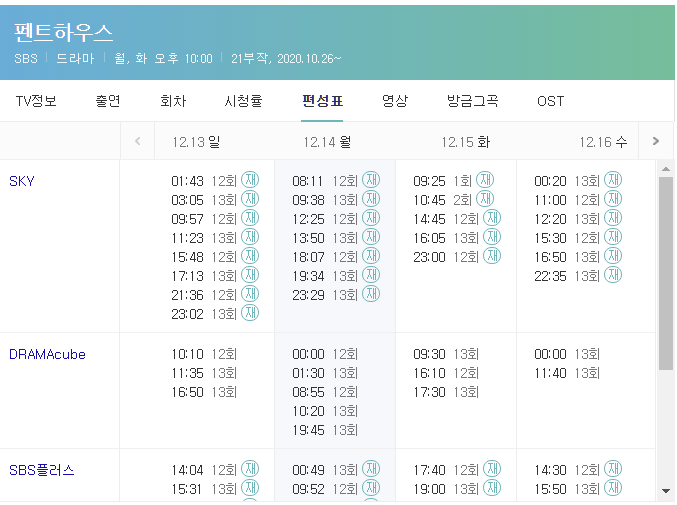The height and width of the screenshot is (505, 677).
Task: Switch to the 회차 episodes tab
Action: coord(173,101)
